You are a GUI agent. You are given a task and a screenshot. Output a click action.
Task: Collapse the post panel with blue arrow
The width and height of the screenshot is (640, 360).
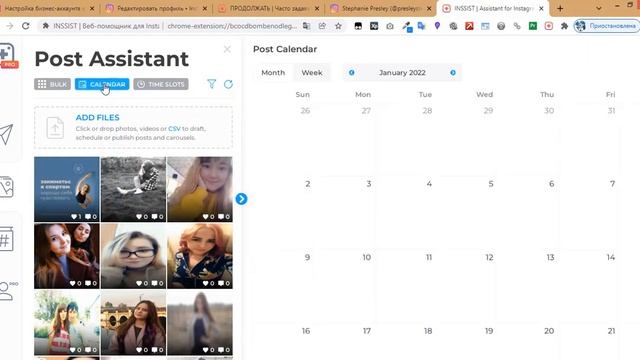[241, 199]
